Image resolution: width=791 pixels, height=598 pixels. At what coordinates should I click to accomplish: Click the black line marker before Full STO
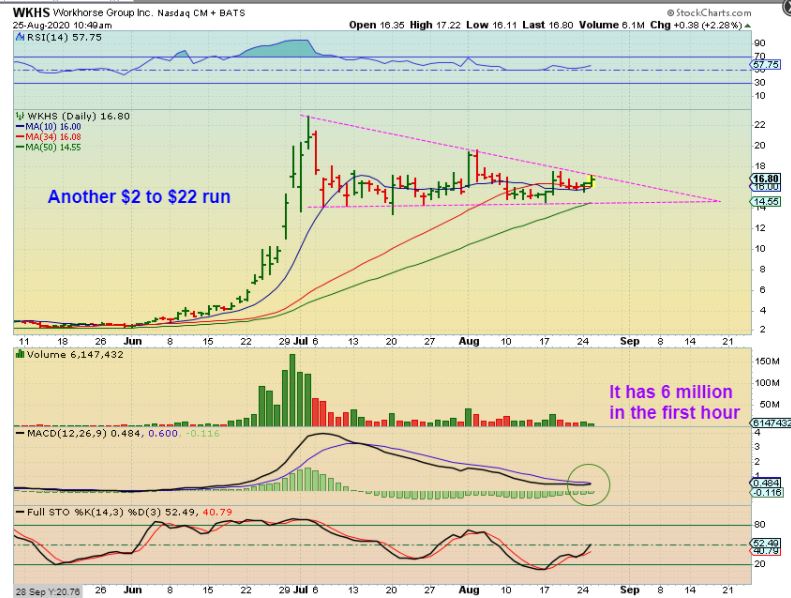point(20,512)
